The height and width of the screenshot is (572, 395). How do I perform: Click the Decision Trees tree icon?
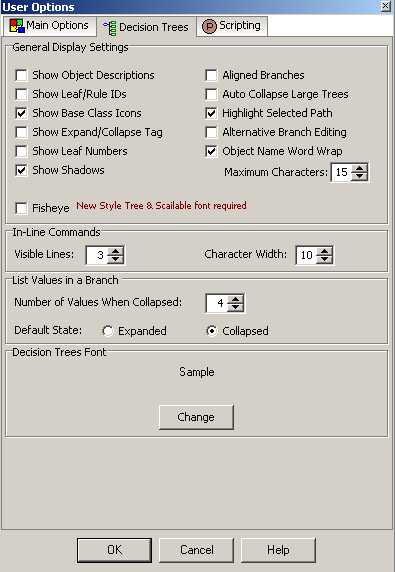[x=110, y=28]
